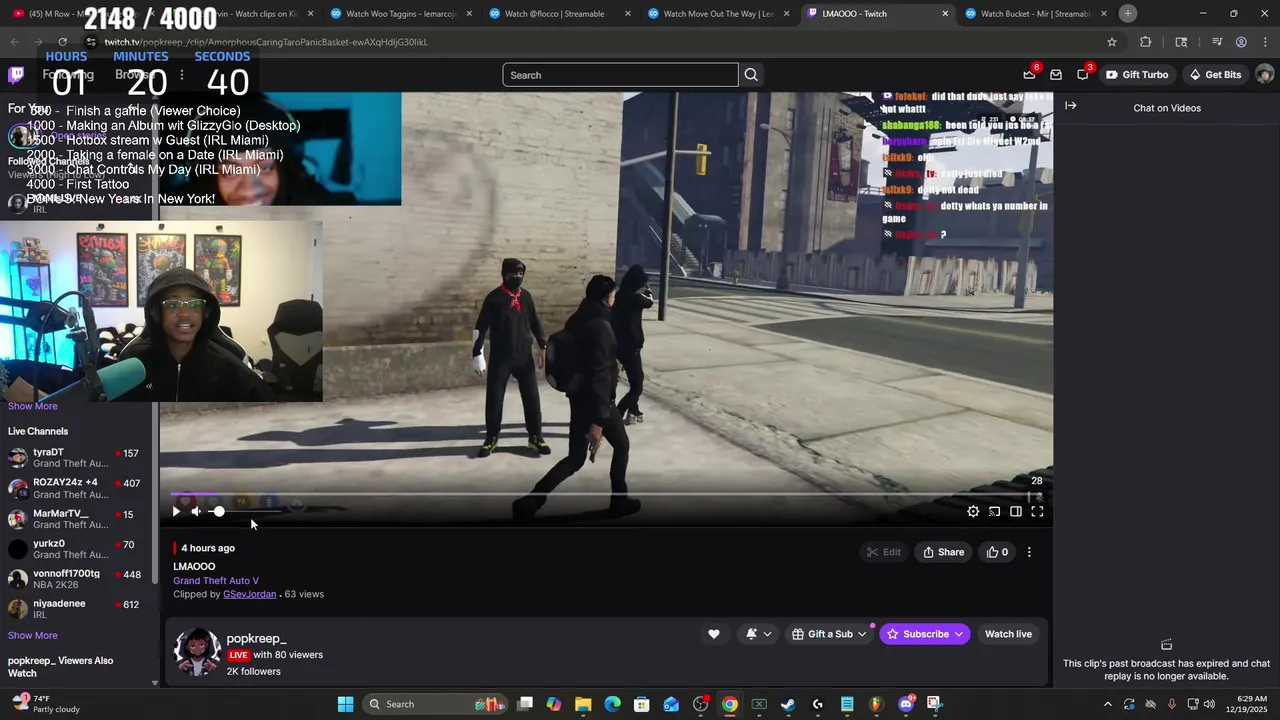Reload the page in Chrome
The width and height of the screenshot is (1280, 720).
62,42
